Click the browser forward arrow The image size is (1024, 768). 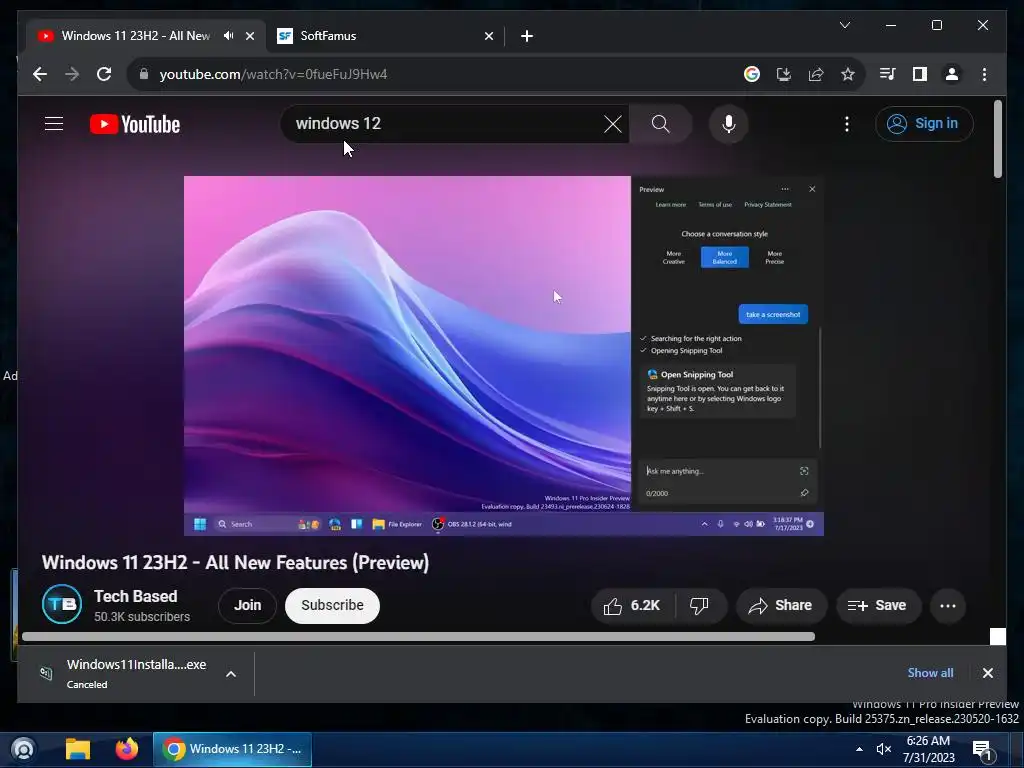pos(72,74)
